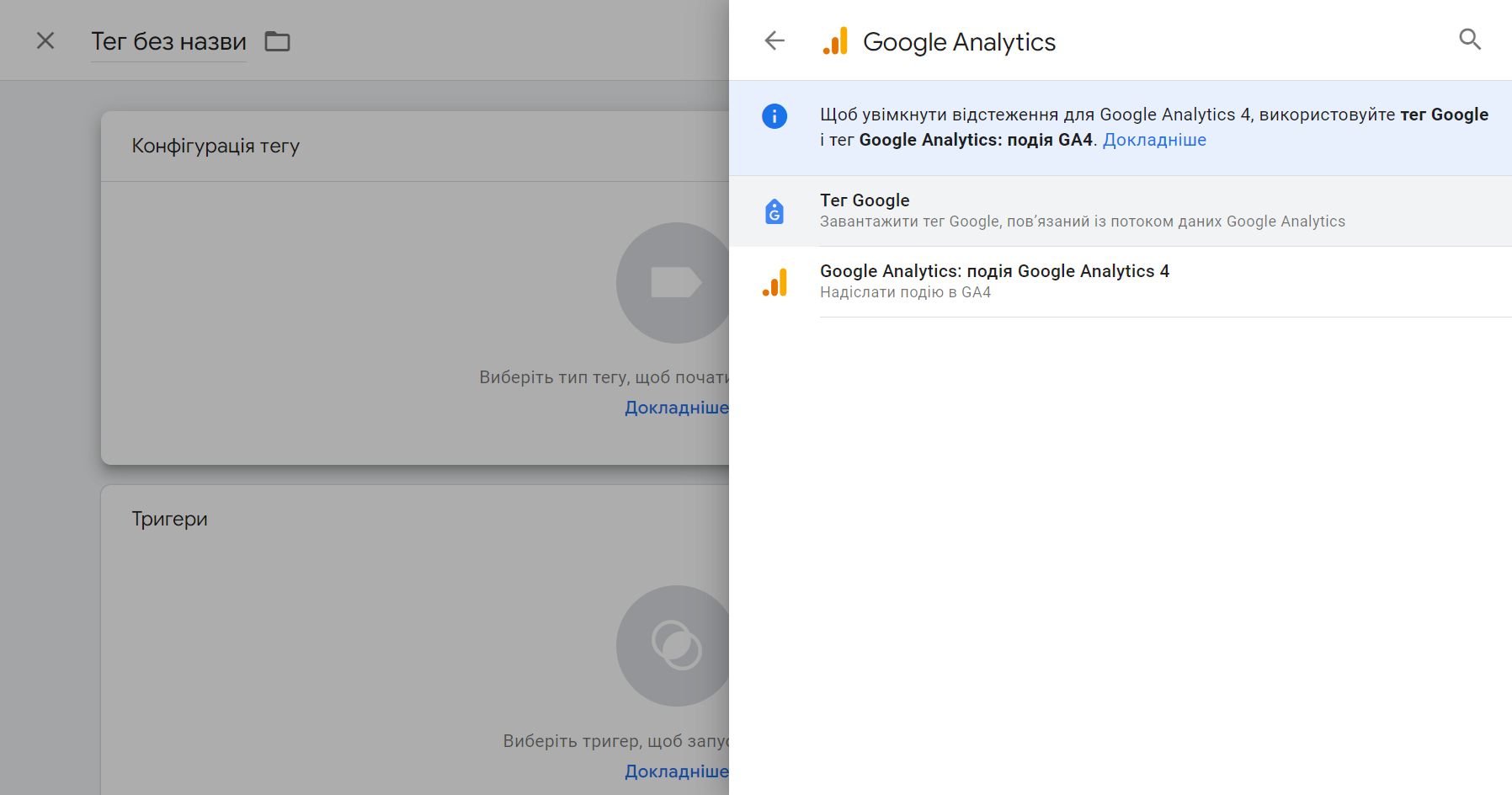Click text Виберіть тип тегу, щоб почати
The width and height of the screenshot is (1512, 795).
point(604,377)
